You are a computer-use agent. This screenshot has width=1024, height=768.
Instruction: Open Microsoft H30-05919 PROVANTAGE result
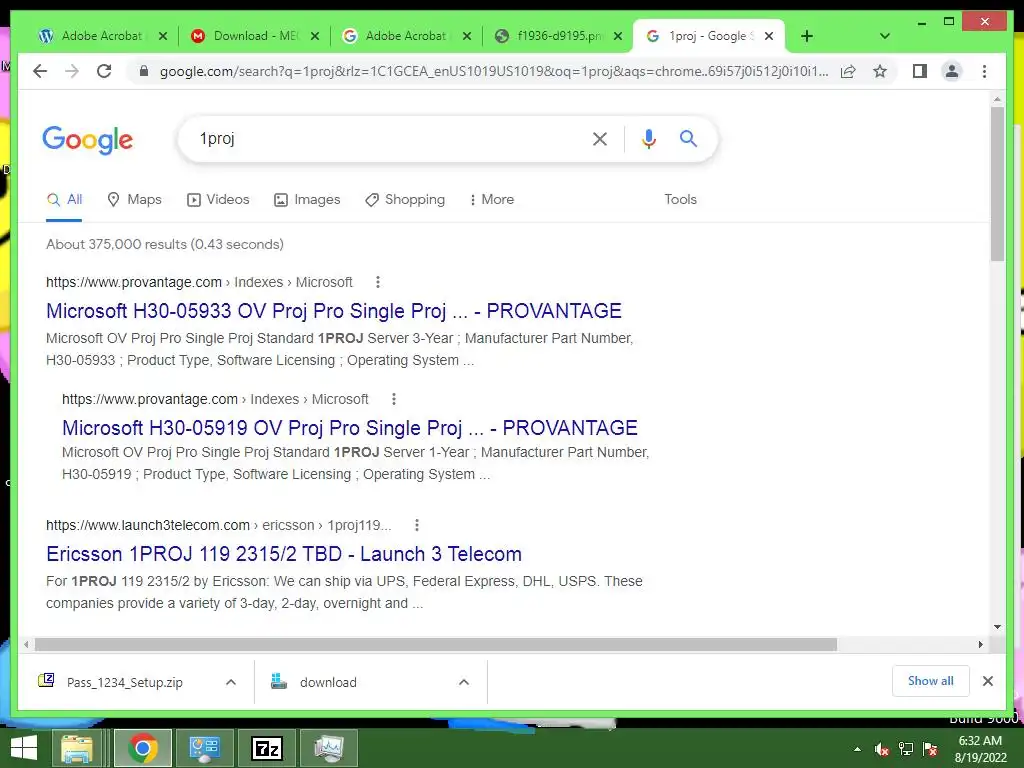[349, 428]
